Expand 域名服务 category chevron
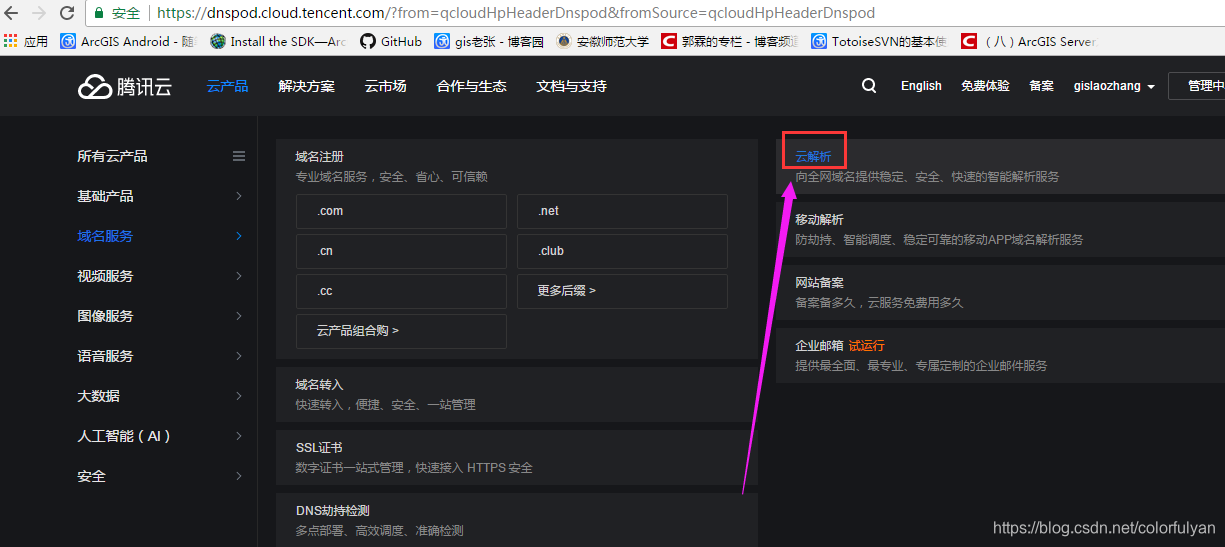1225x547 pixels. (239, 236)
